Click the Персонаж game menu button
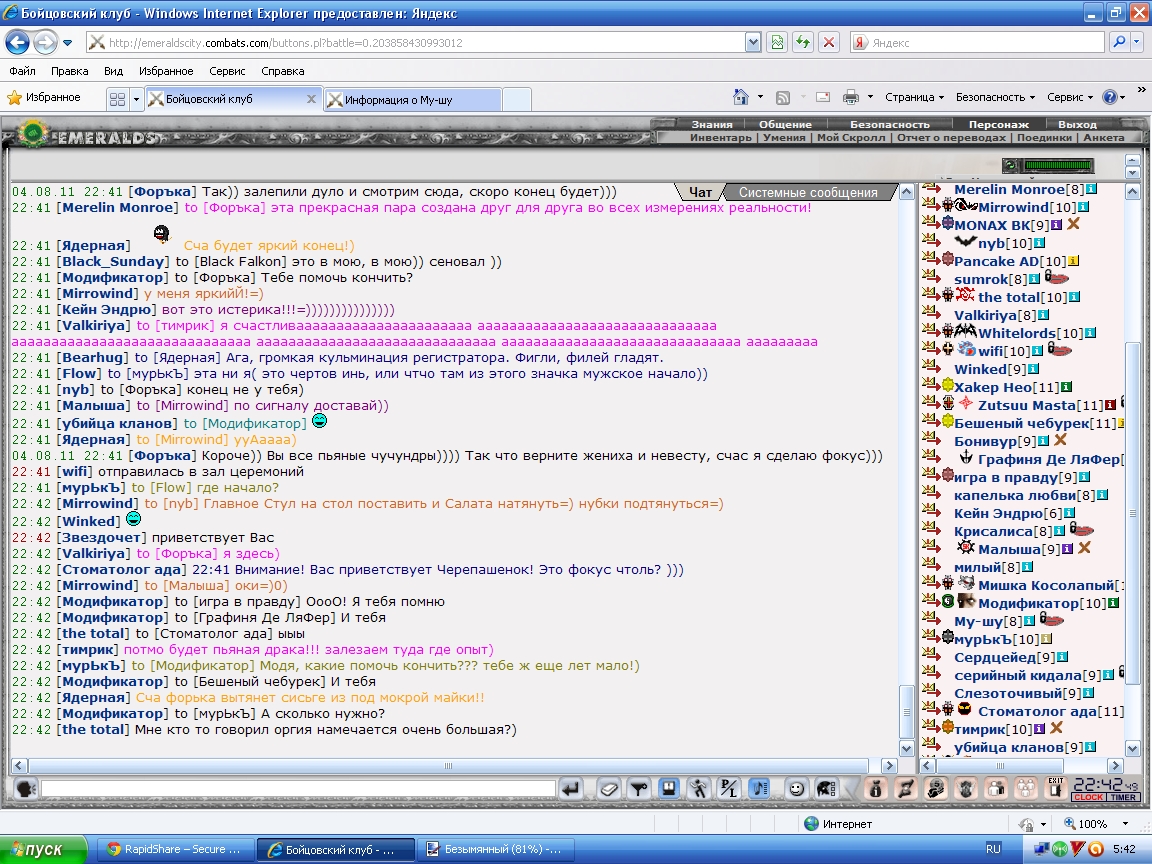 pyautogui.click(x=998, y=124)
